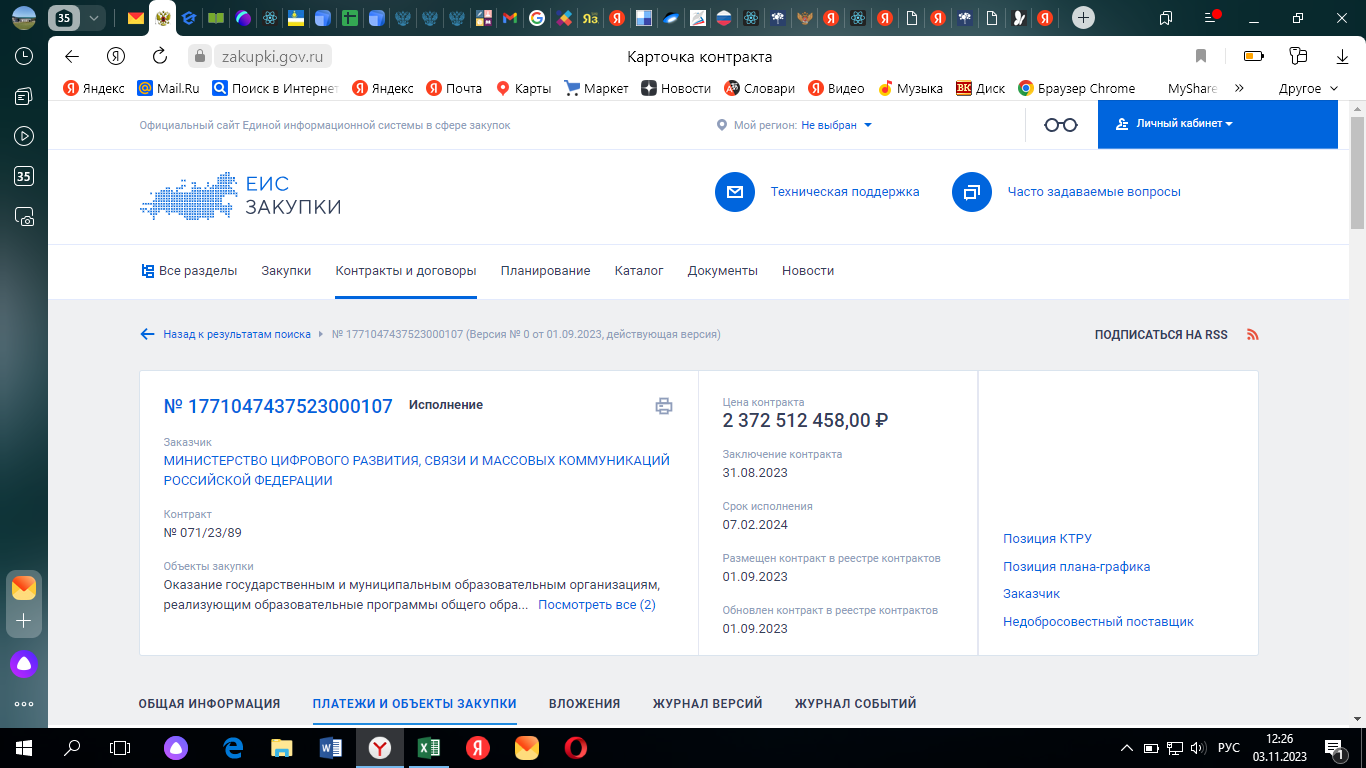Open the Каталог menu item
Viewport: 1366px width, 768px height.
(639, 271)
